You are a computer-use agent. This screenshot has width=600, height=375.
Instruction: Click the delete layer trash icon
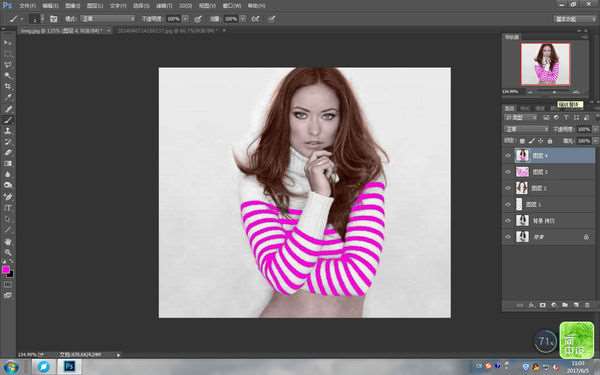587,305
